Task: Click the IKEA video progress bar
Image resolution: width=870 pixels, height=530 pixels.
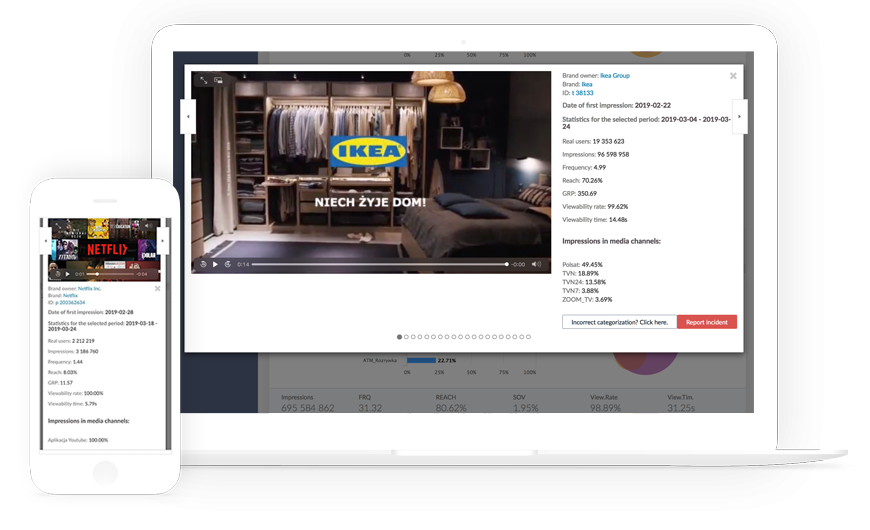Action: [x=380, y=264]
